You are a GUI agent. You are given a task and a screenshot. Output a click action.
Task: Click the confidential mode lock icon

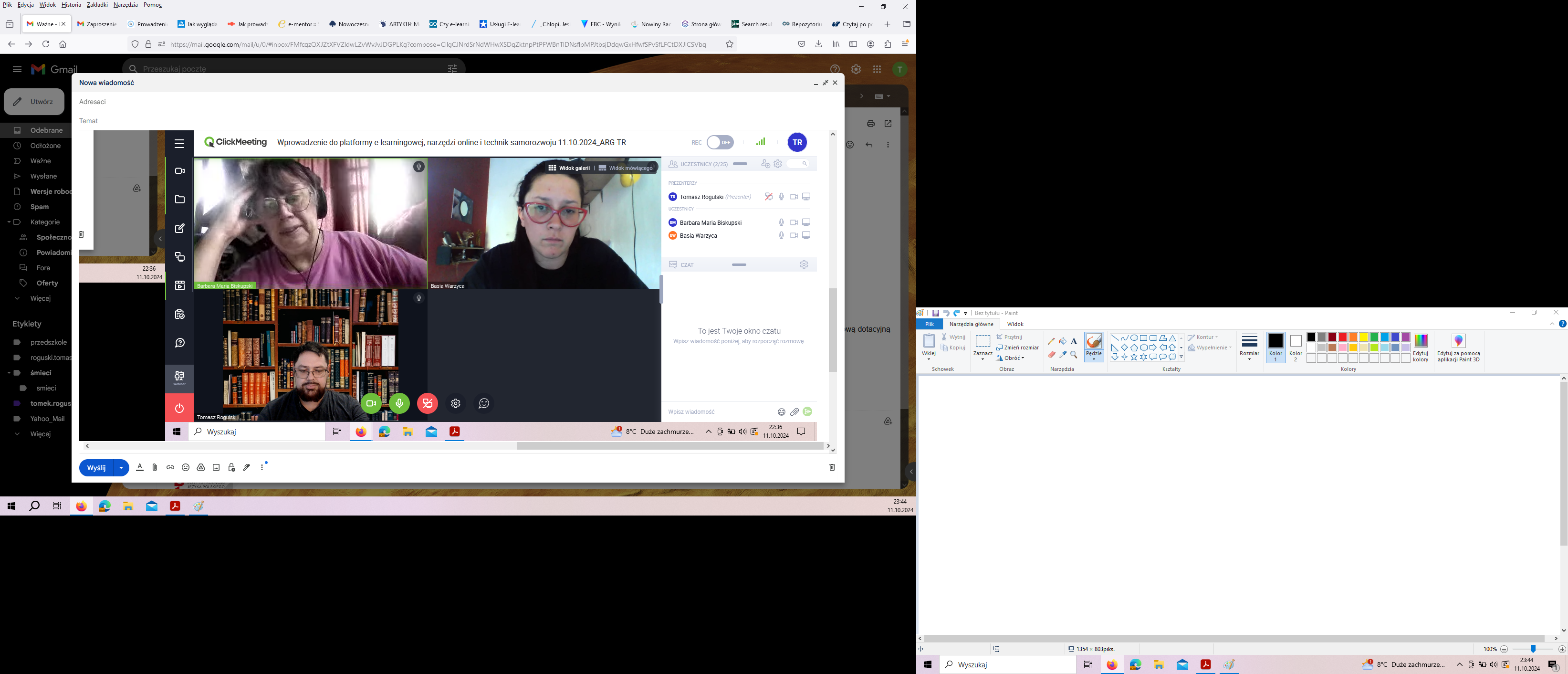pyautogui.click(x=231, y=467)
